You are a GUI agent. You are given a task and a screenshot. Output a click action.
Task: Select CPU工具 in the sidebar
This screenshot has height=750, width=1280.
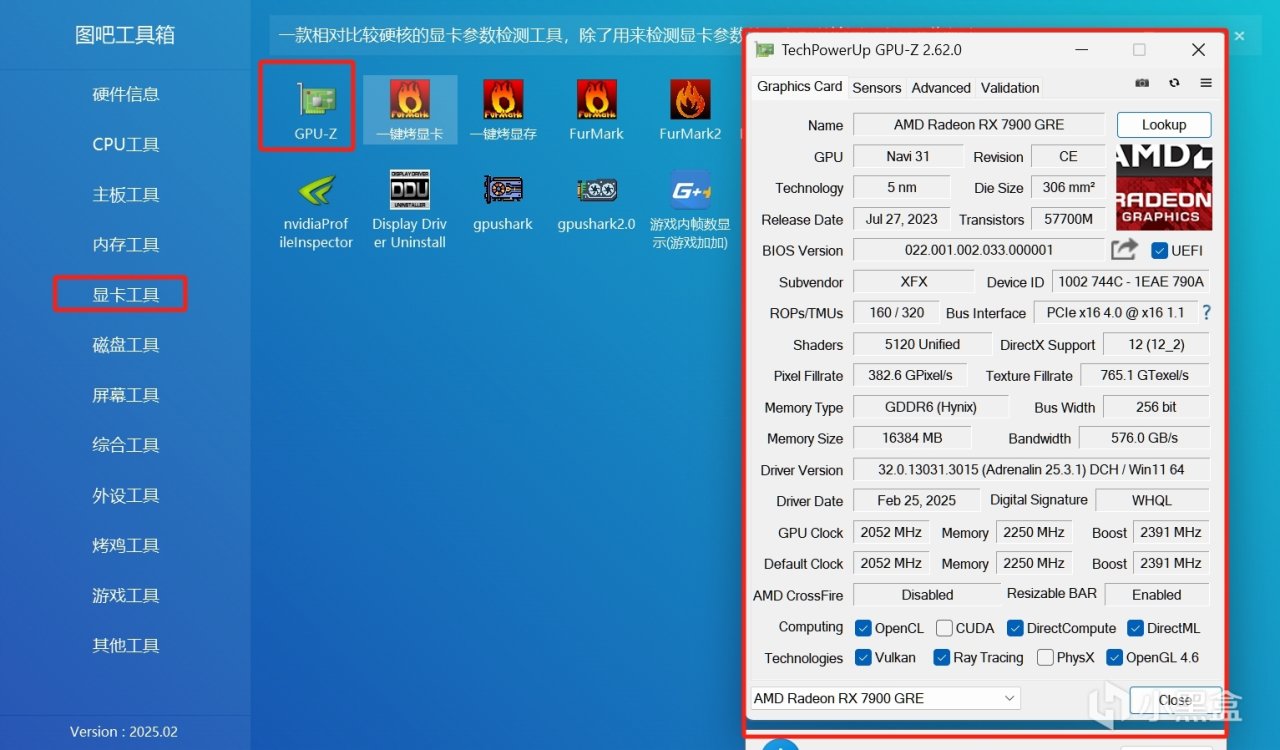tap(126, 144)
